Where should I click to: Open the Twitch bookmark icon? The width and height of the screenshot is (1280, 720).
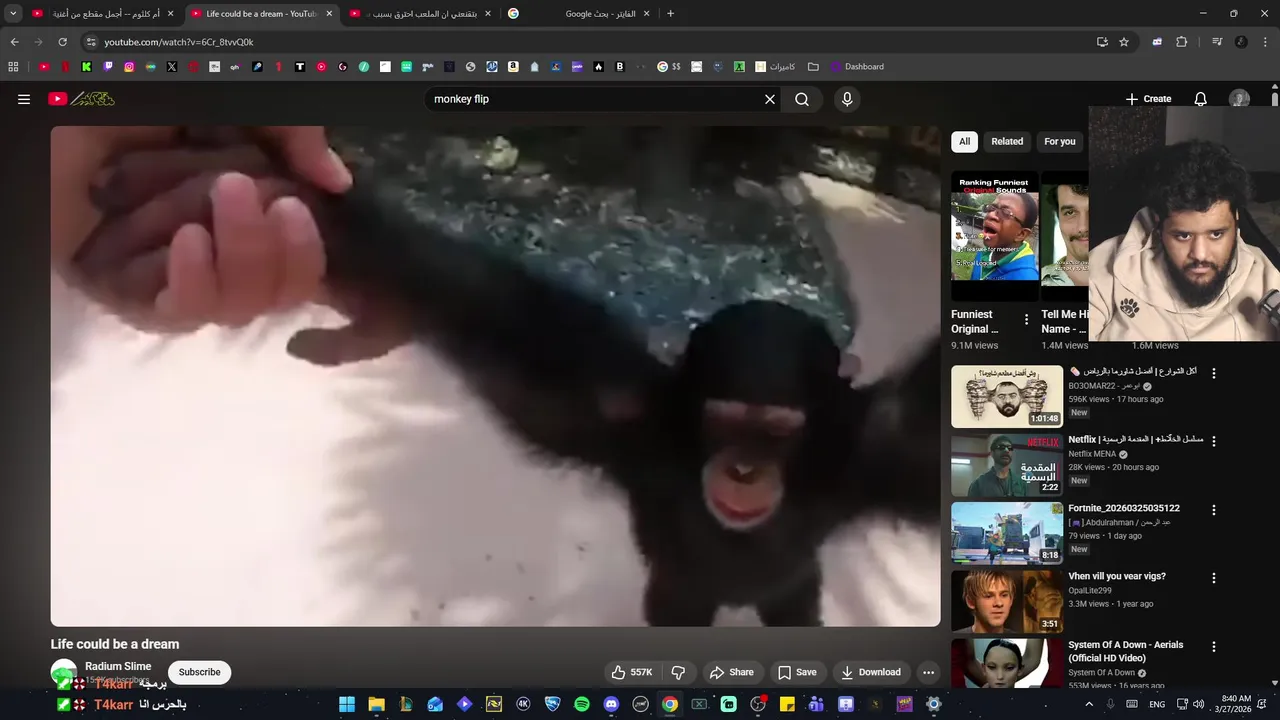pos(108,67)
